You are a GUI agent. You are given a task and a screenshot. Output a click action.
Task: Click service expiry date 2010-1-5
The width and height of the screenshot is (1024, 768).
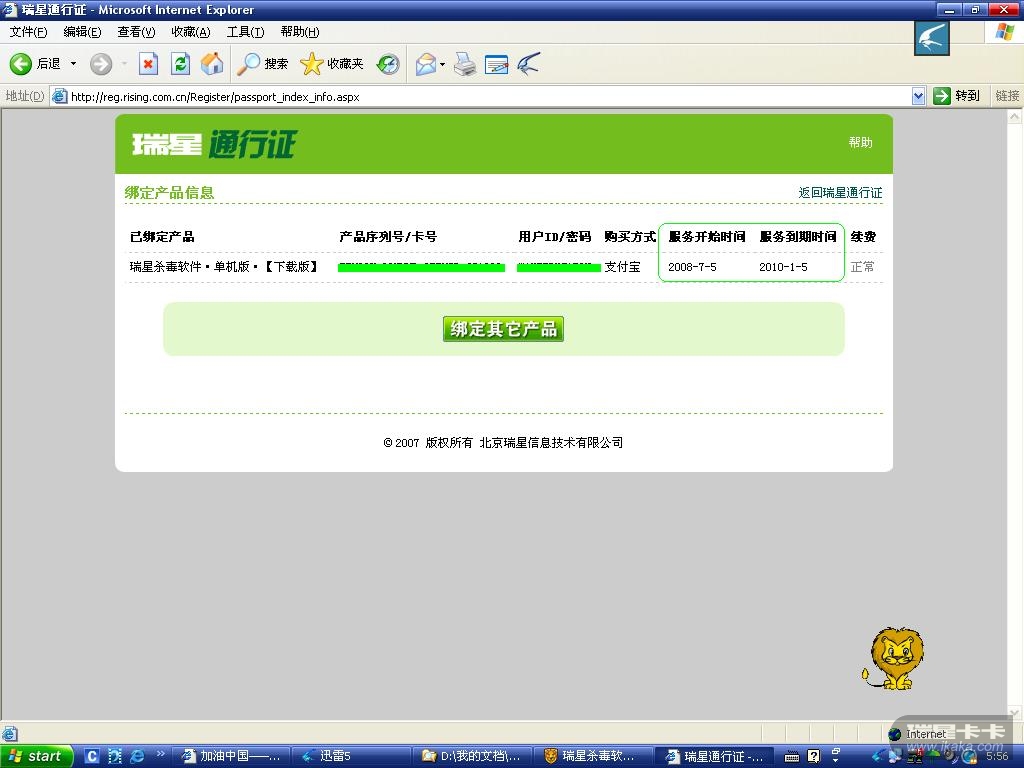pyautogui.click(x=783, y=267)
